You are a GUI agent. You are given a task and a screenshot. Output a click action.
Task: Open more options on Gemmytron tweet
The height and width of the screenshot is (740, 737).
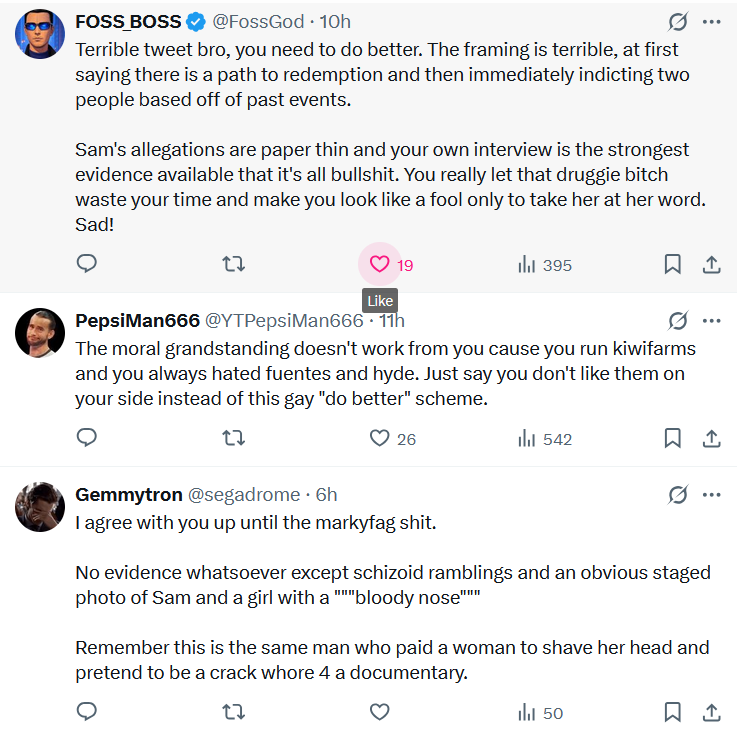712,495
